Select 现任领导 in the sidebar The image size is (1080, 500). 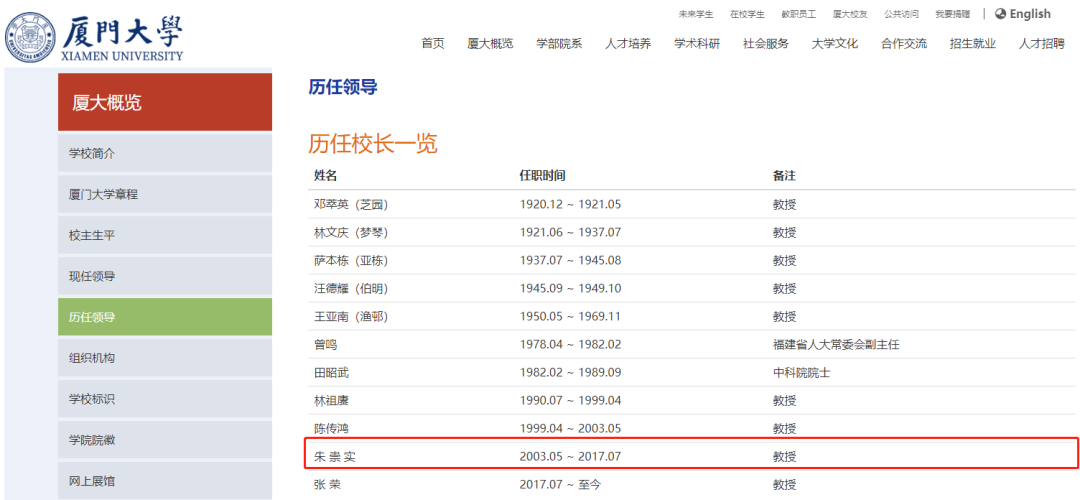tap(165, 277)
